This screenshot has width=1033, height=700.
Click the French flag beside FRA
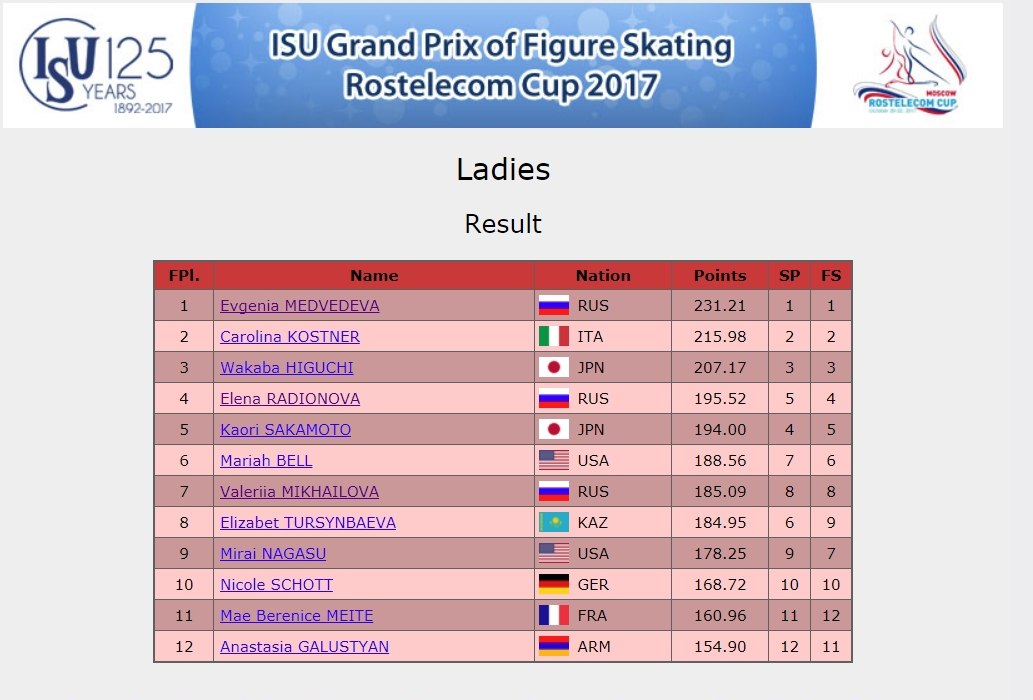click(553, 615)
